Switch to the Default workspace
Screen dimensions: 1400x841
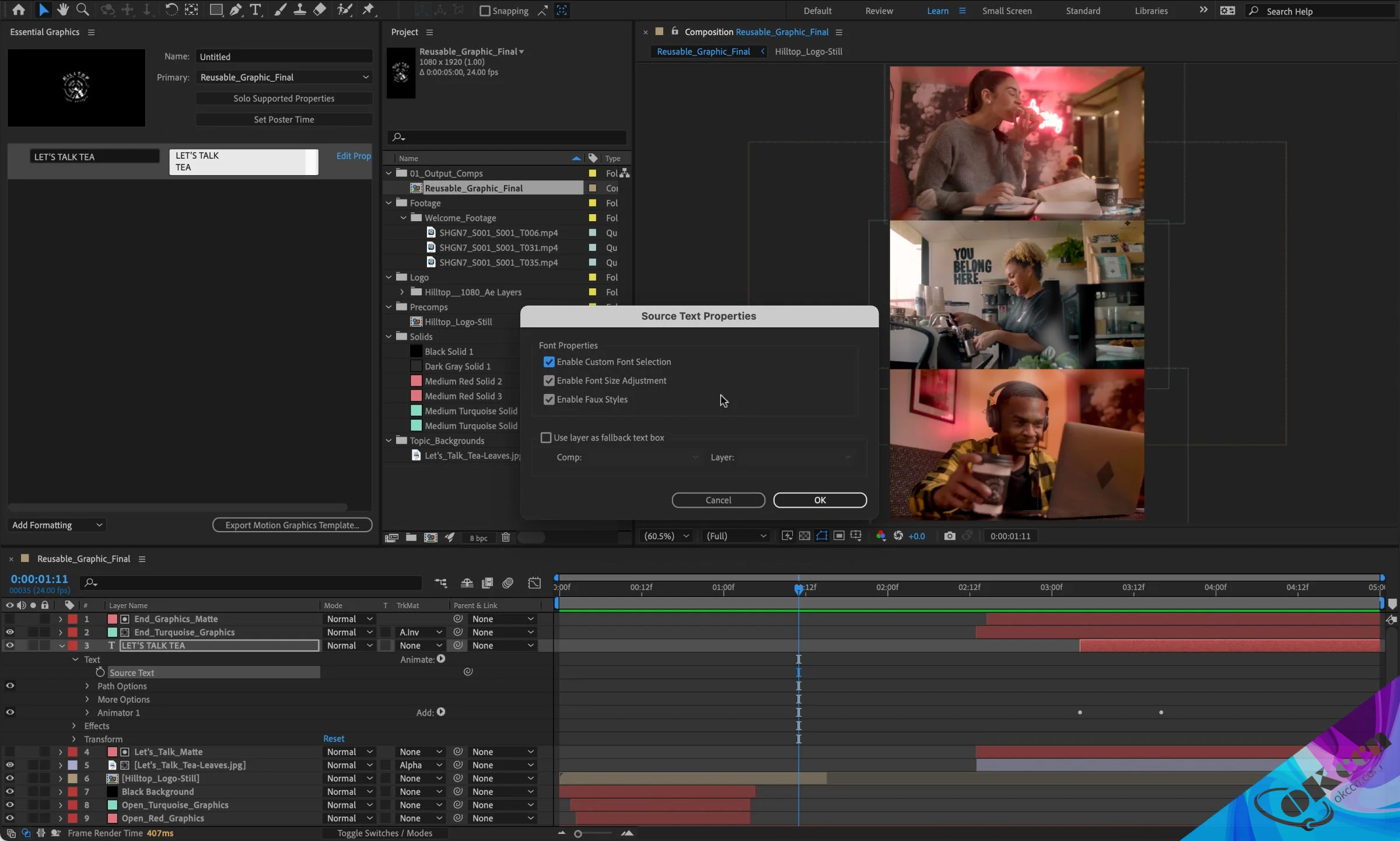pos(817,11)
